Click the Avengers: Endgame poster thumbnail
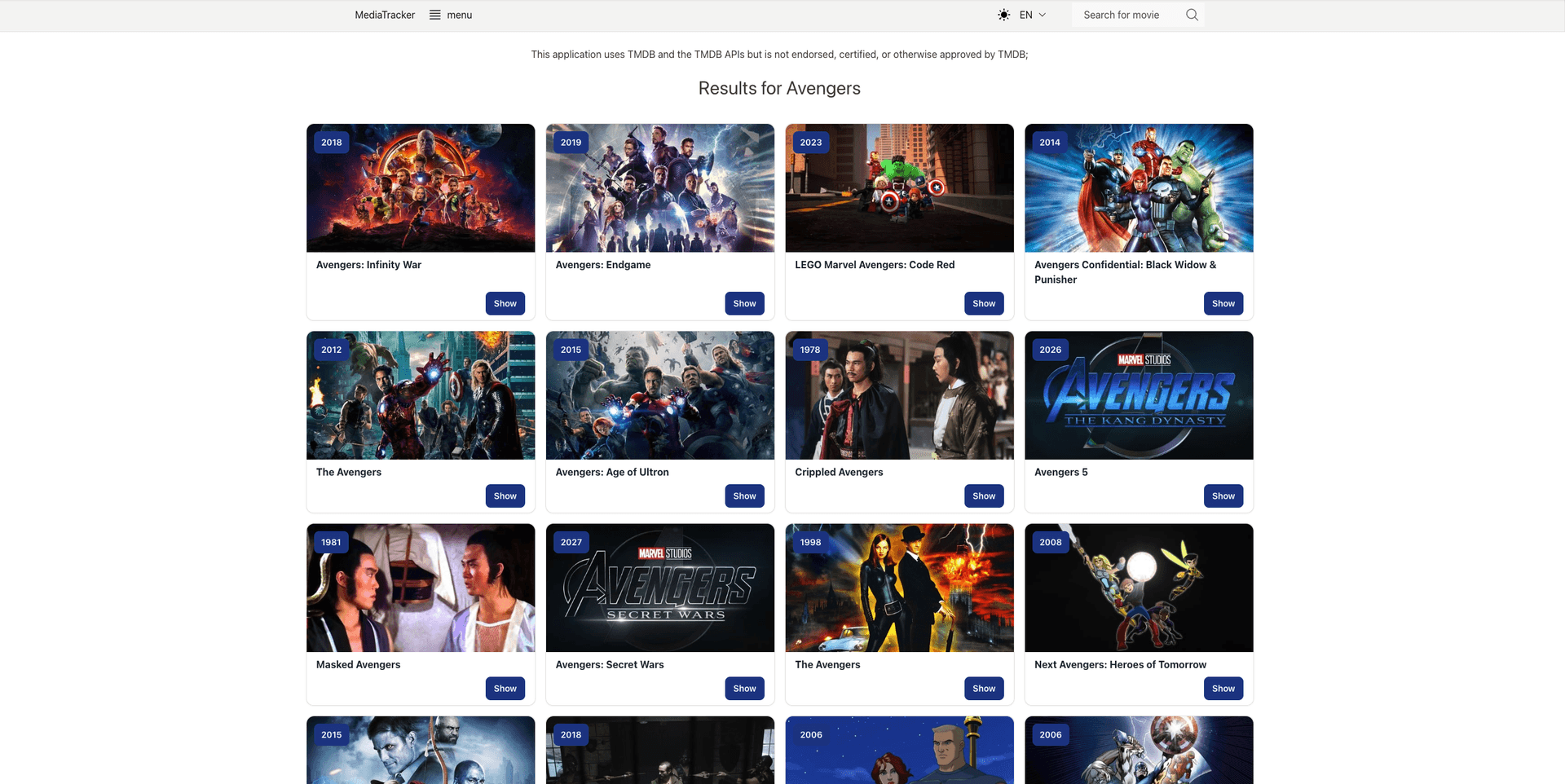The width and height of the screenshot is (1565, 784). tap(660, 188)
